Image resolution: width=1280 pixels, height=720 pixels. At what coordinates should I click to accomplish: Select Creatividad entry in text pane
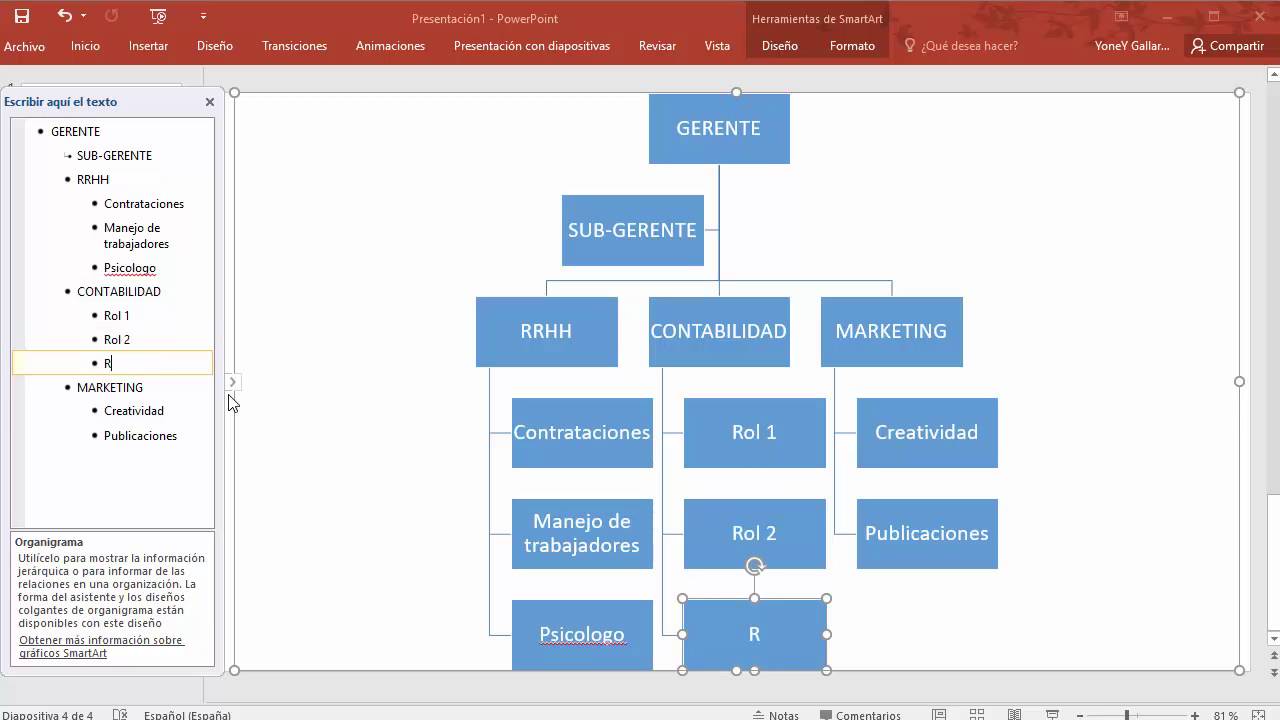coord(134,411)
